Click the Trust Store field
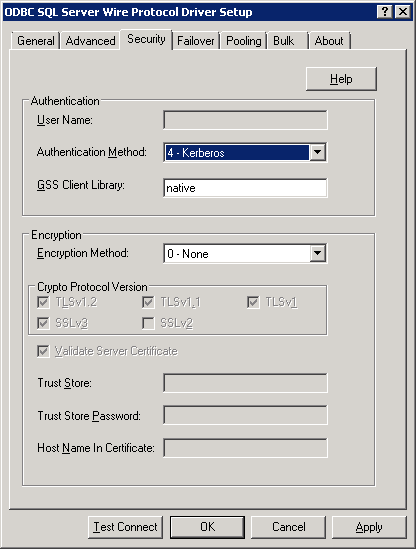The height and width of the screenshot is (549, 416). (245, 383)
